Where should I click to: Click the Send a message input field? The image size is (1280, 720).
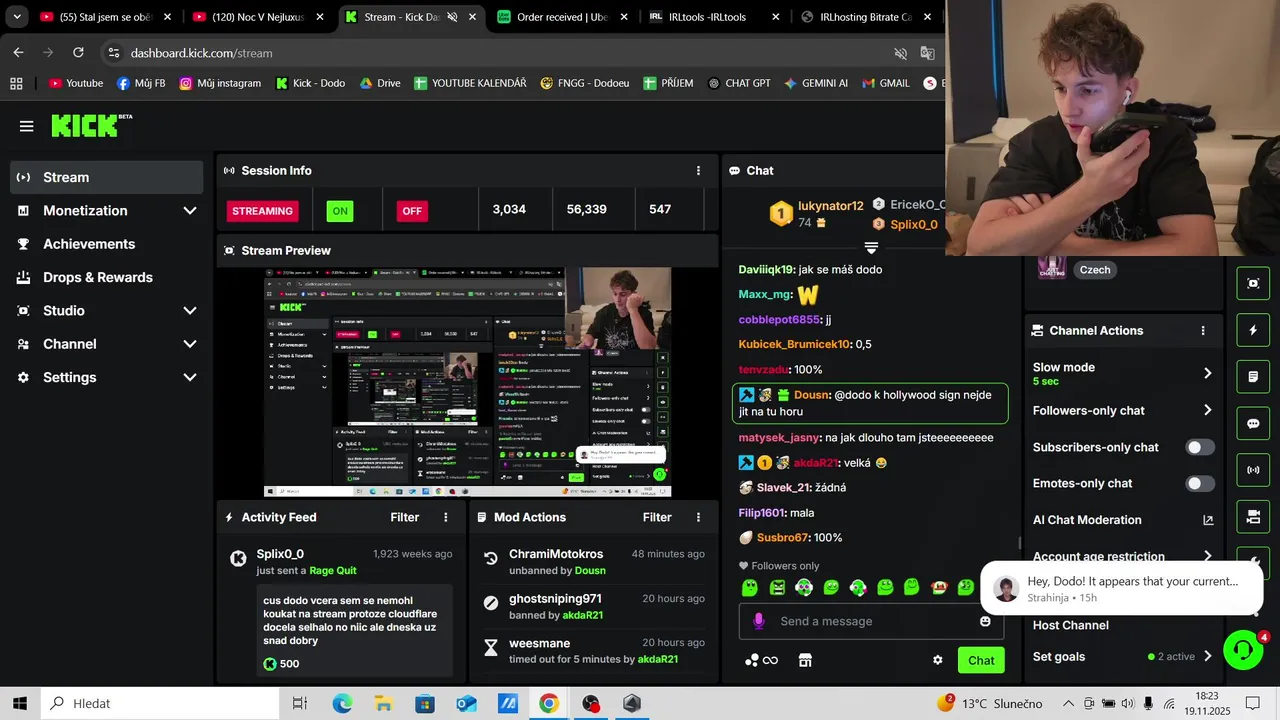(x=870, y=621)
